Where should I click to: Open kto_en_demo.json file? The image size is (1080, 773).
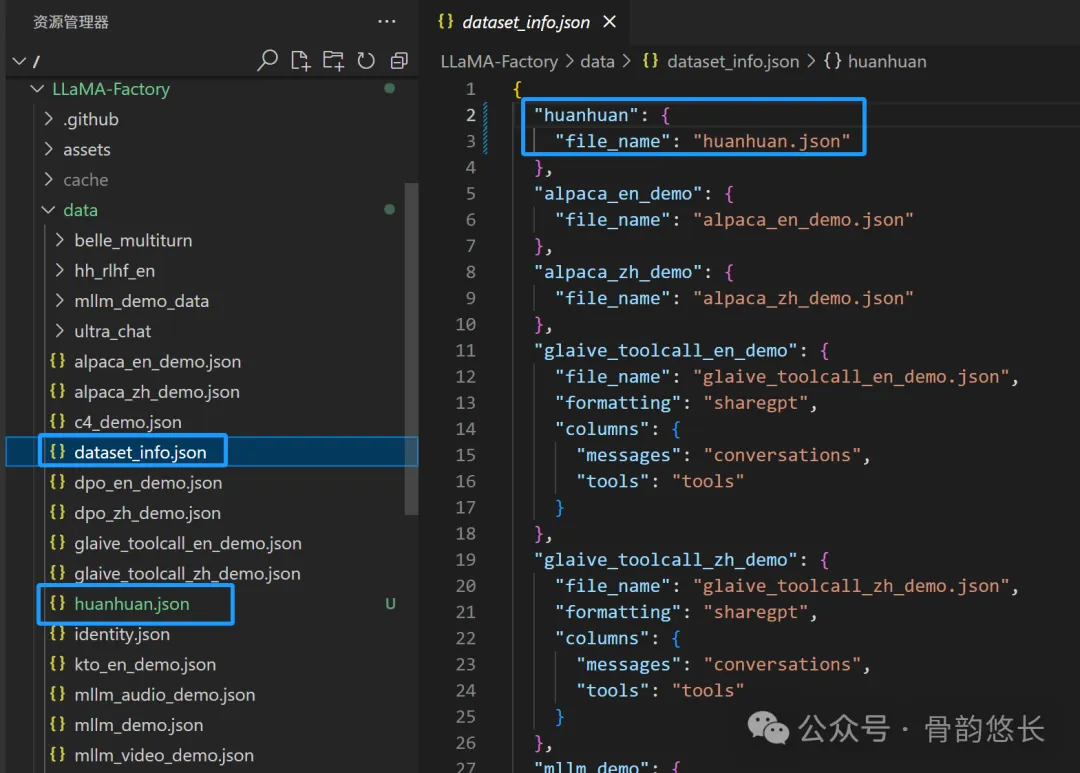[145, 664]
